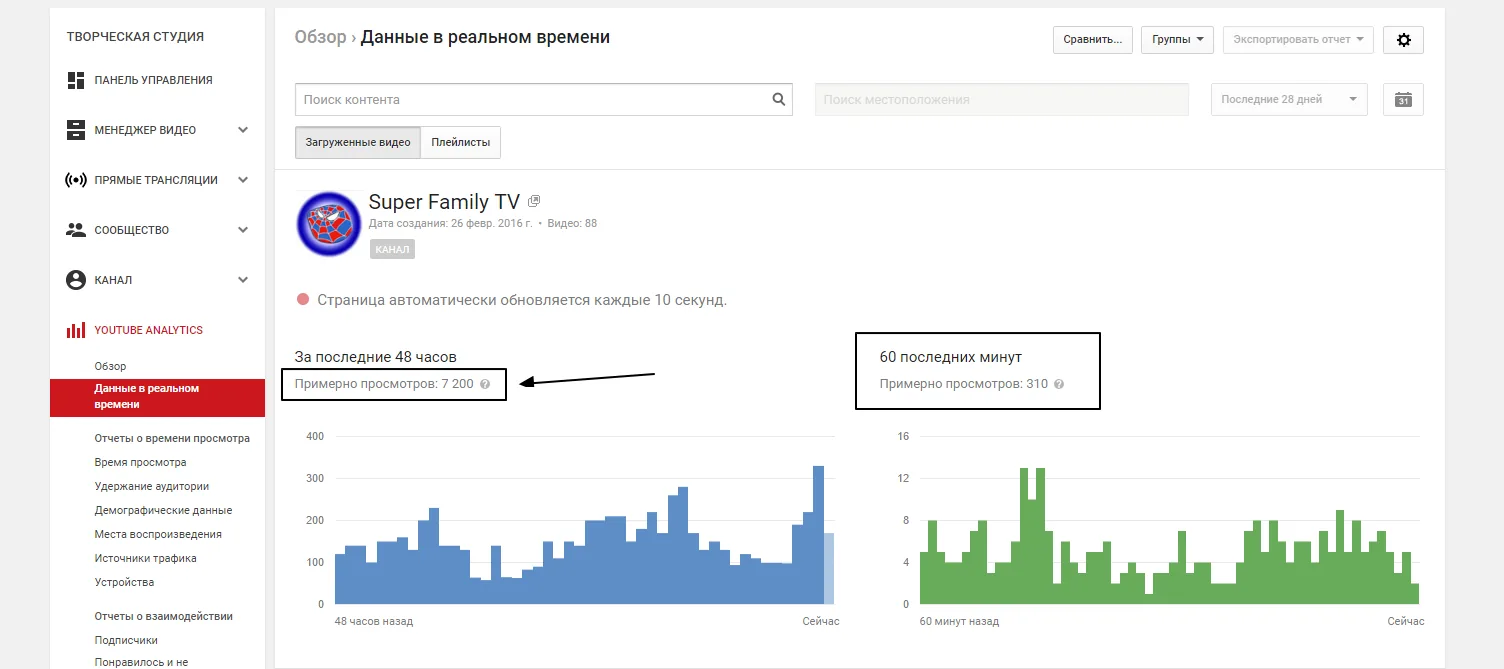Open the Экспортировать отчет dropdown
This screenshot has height=669, width=1504.
pyautogui.click(x=1298, y=40)
